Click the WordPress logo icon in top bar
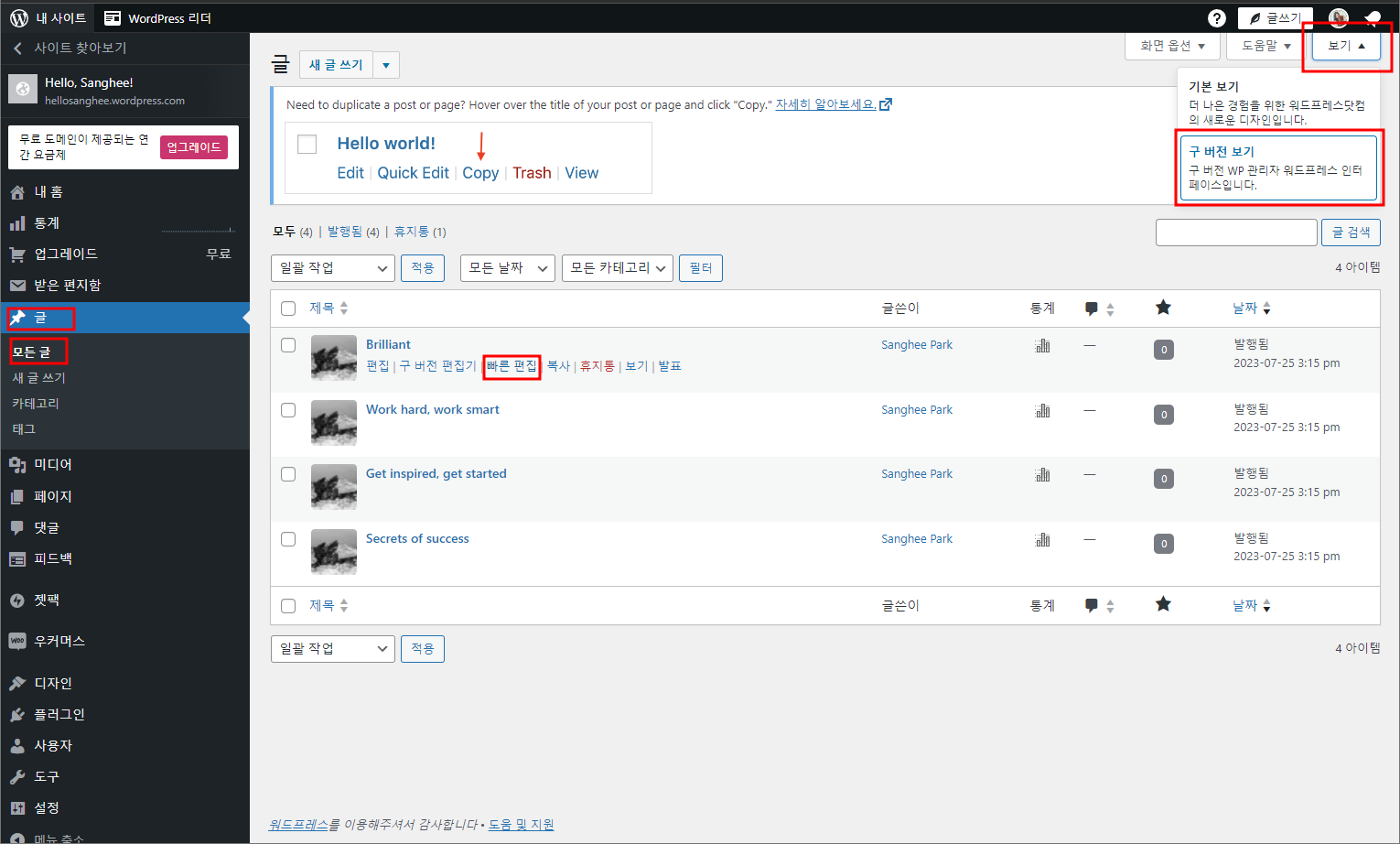Image resolution: width=1400 pixels, height=844 pixels. point(19,17)
